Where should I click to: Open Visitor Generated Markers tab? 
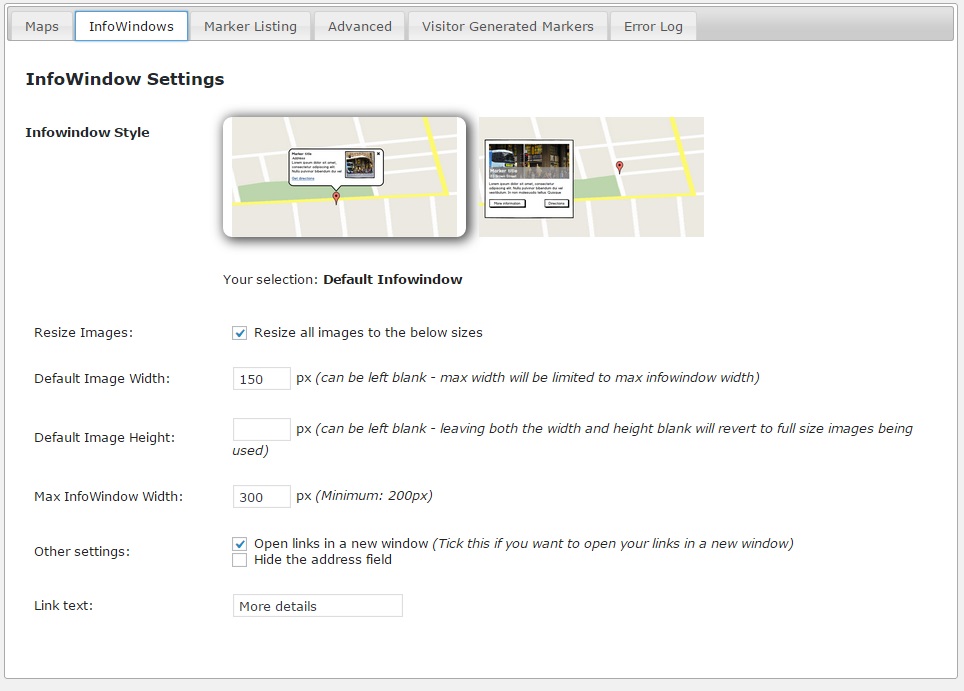pyautogui.click(x=507, y=26)
